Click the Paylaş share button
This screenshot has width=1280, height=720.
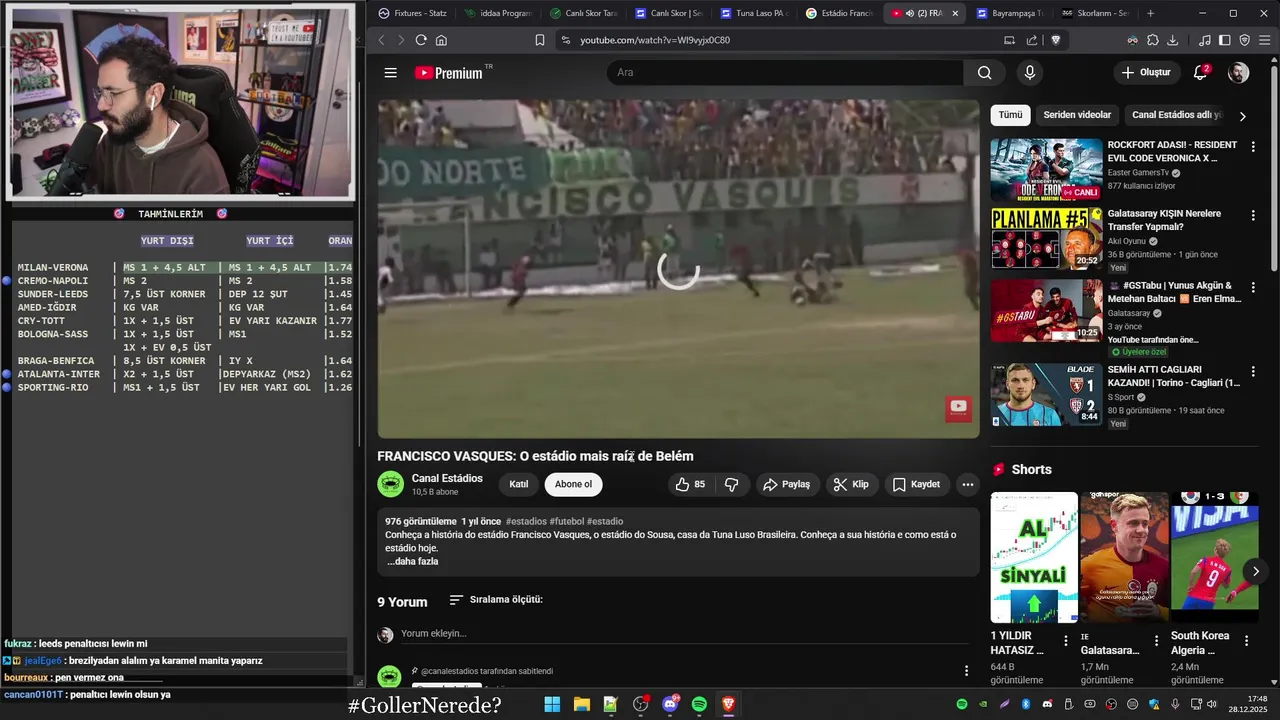click(x=787, y=484)
